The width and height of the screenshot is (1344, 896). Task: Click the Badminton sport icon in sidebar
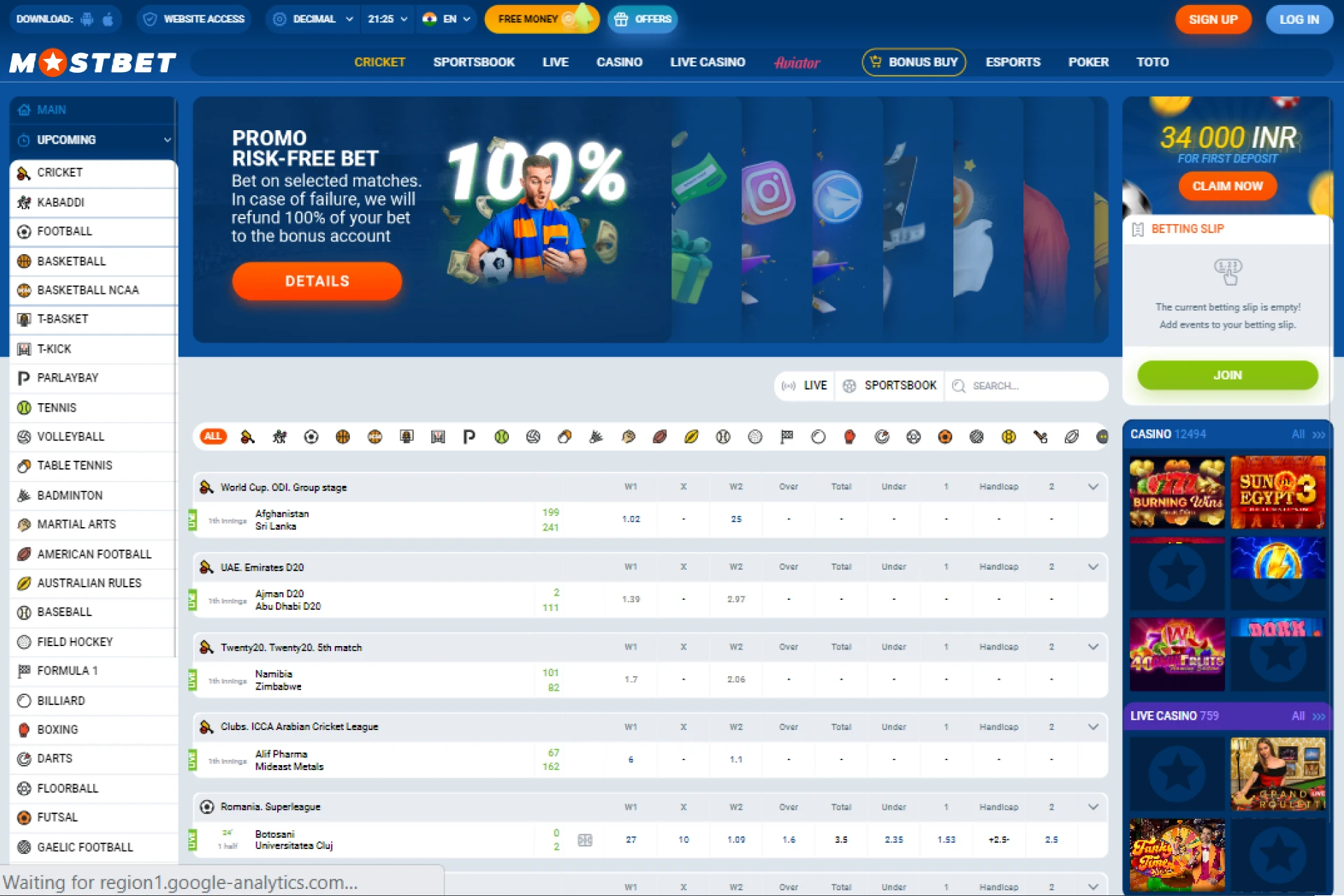point(24,495)
